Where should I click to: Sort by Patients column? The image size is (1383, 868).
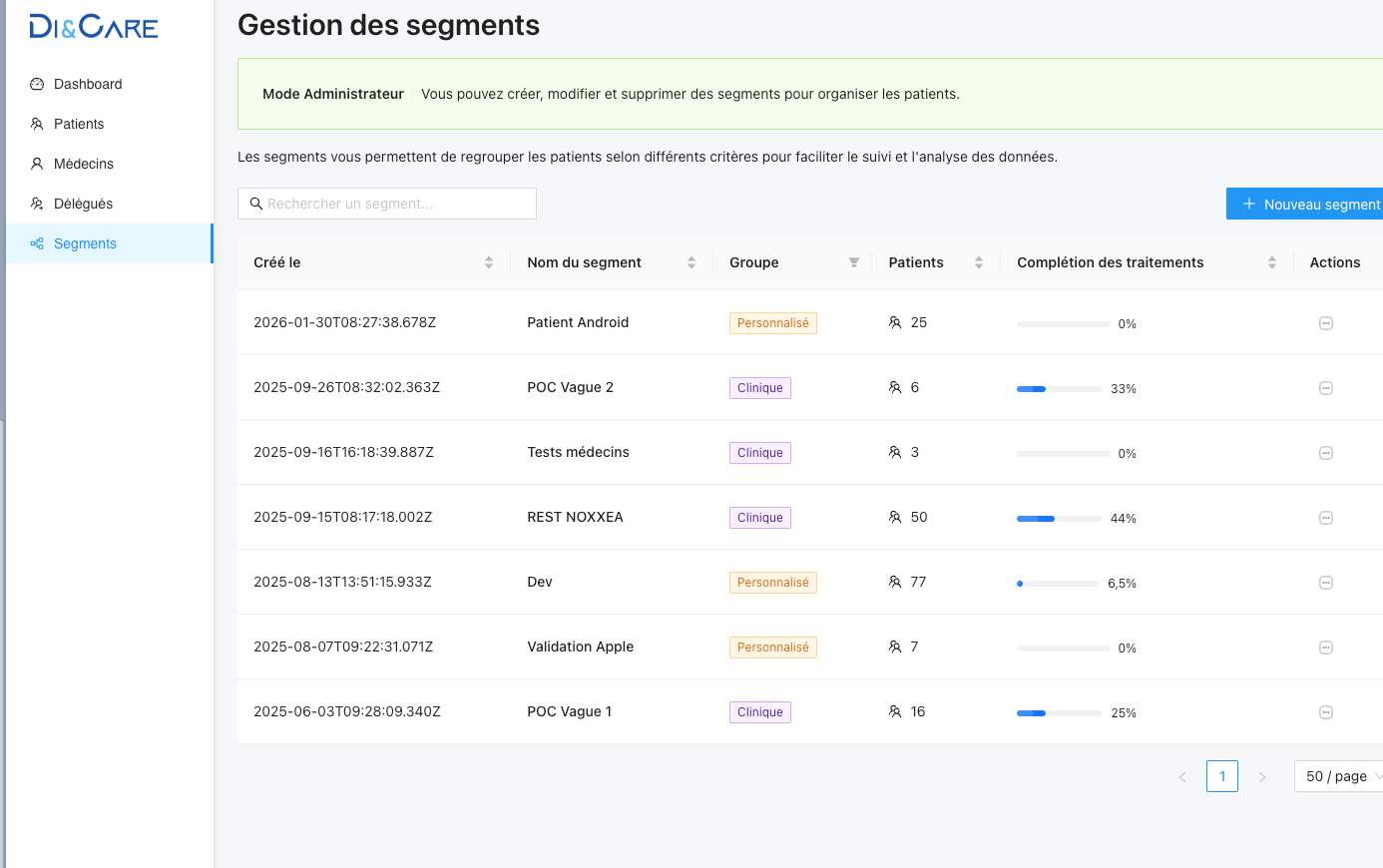(x=979, y=262)
